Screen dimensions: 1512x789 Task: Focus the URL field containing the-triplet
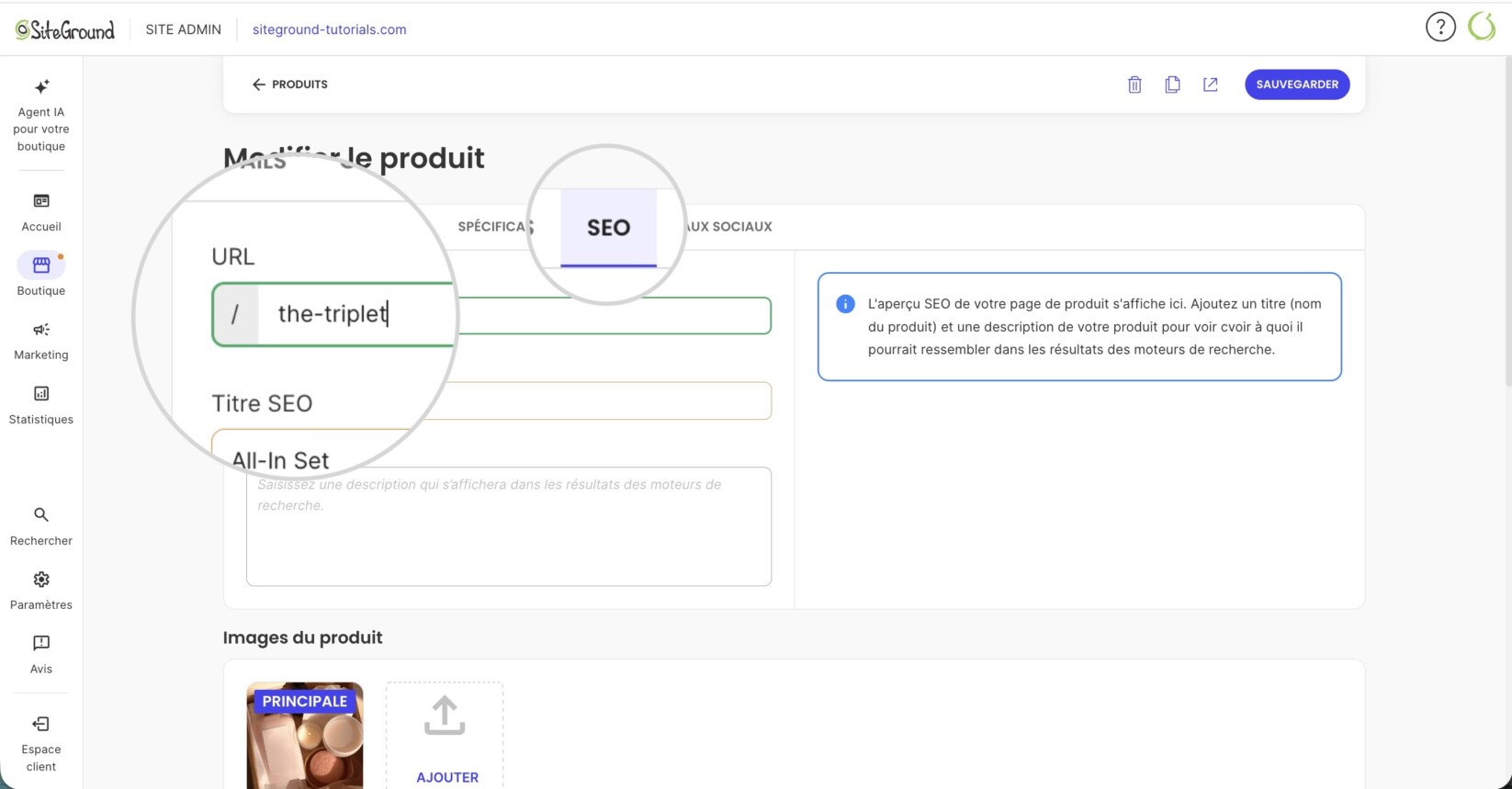(x=491, y=315)
